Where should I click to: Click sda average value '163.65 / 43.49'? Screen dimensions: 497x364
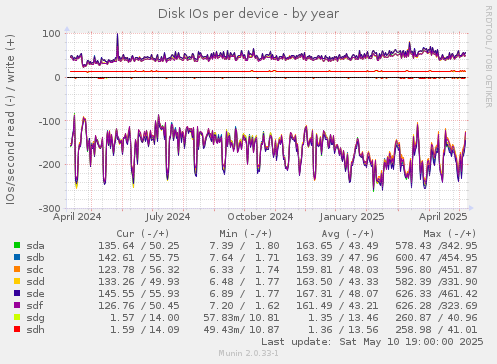coord(337,246)
